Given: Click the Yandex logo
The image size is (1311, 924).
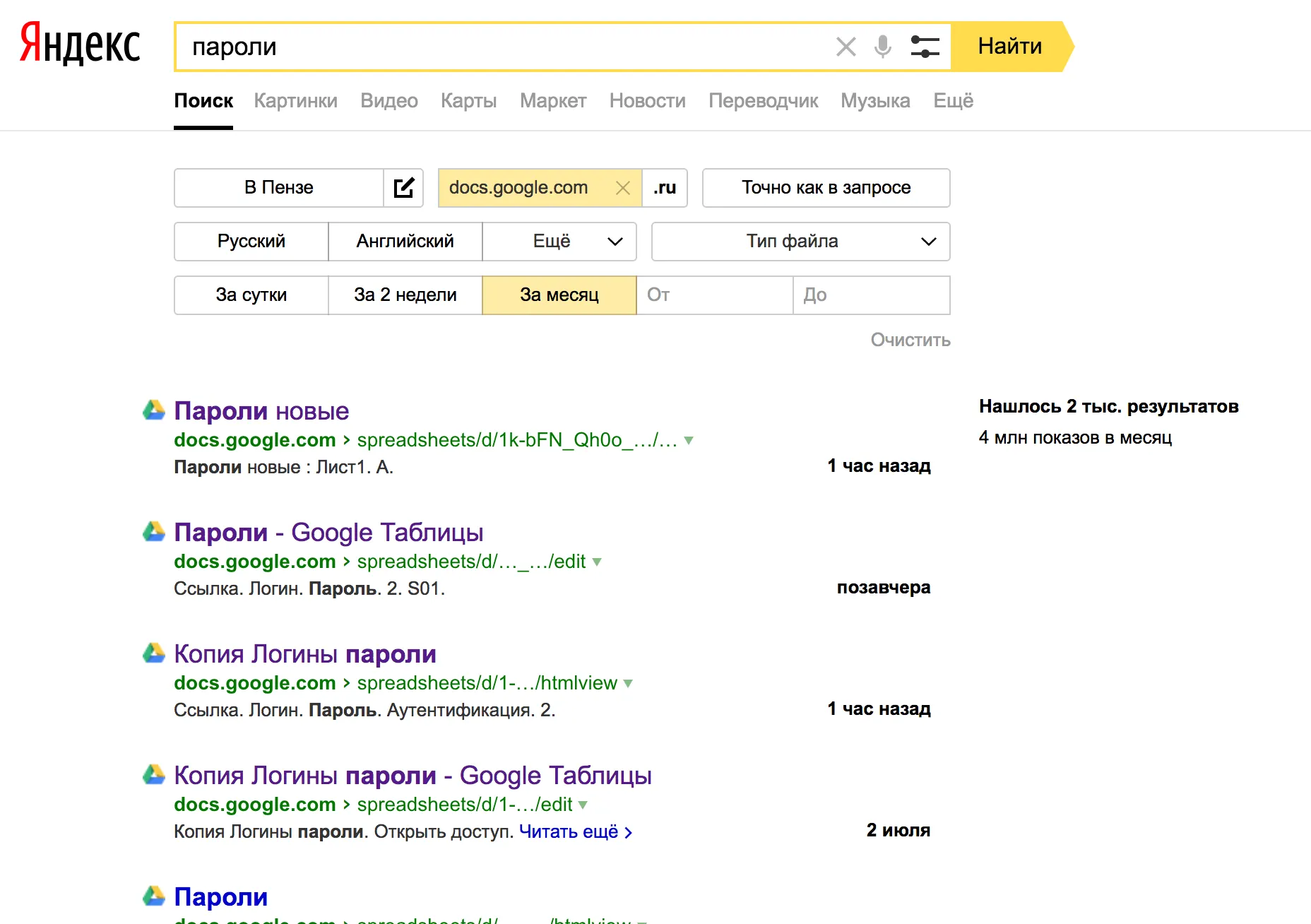Looking at the screenshot, I should tap(80, 44).
